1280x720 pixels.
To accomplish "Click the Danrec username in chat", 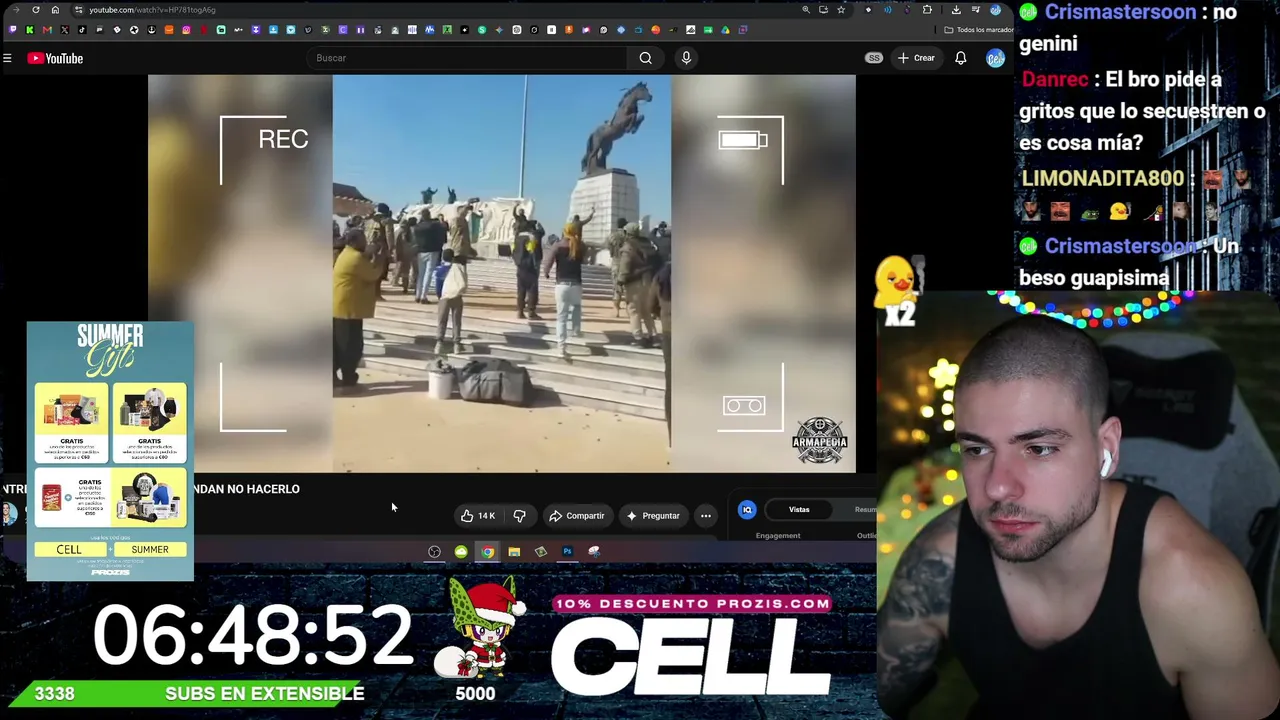I will pyautogui.click(x=1055, y=79).
